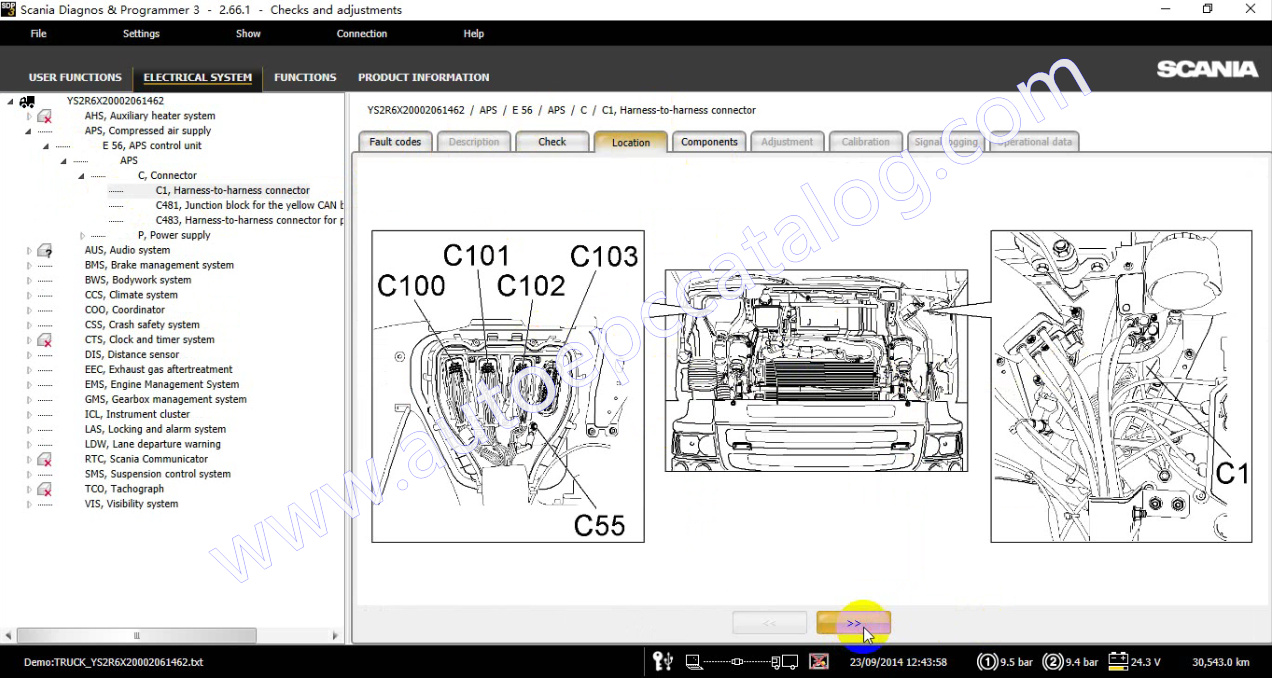Switch to the Electrical System section
This screenshot has height=678, width=1272.
[198, 77]
